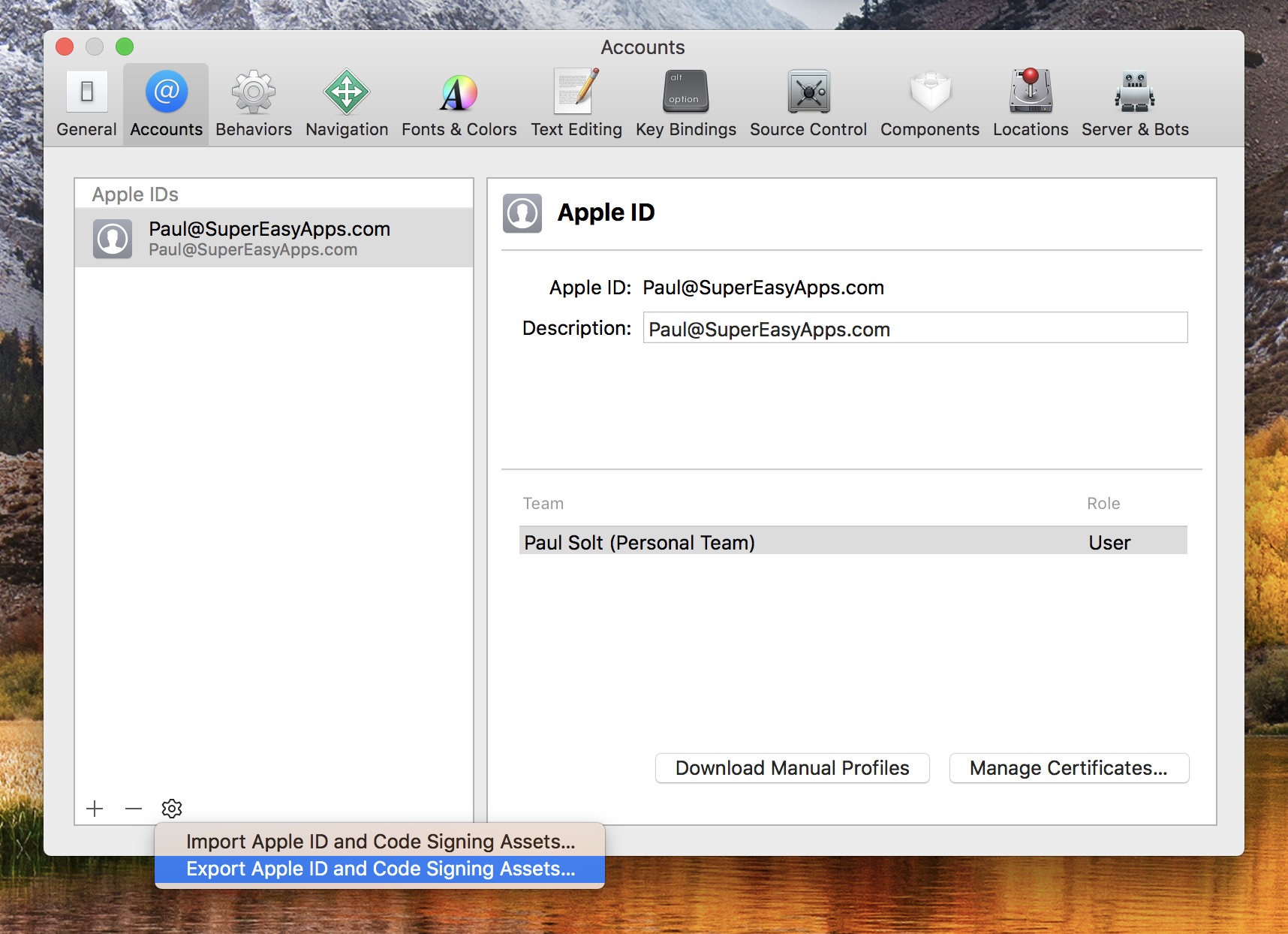Open the account actions gear menu
1288x934 pixels.
click(x=171, y=809)
